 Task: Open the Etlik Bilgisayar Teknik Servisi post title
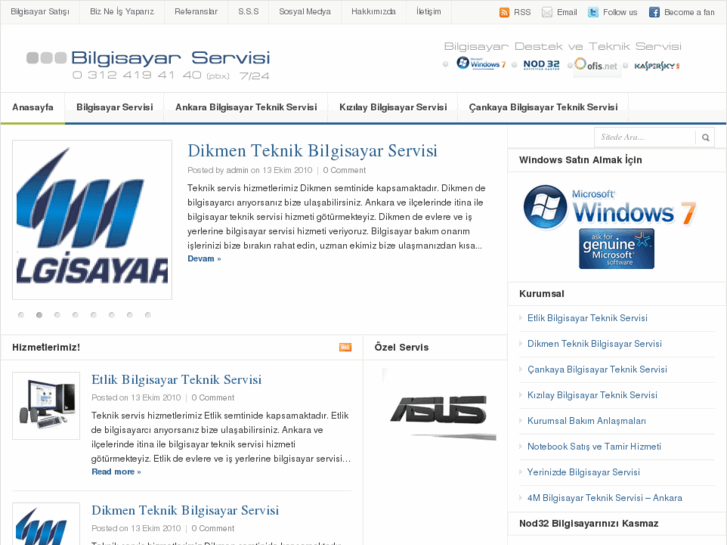tap(176, 380)
